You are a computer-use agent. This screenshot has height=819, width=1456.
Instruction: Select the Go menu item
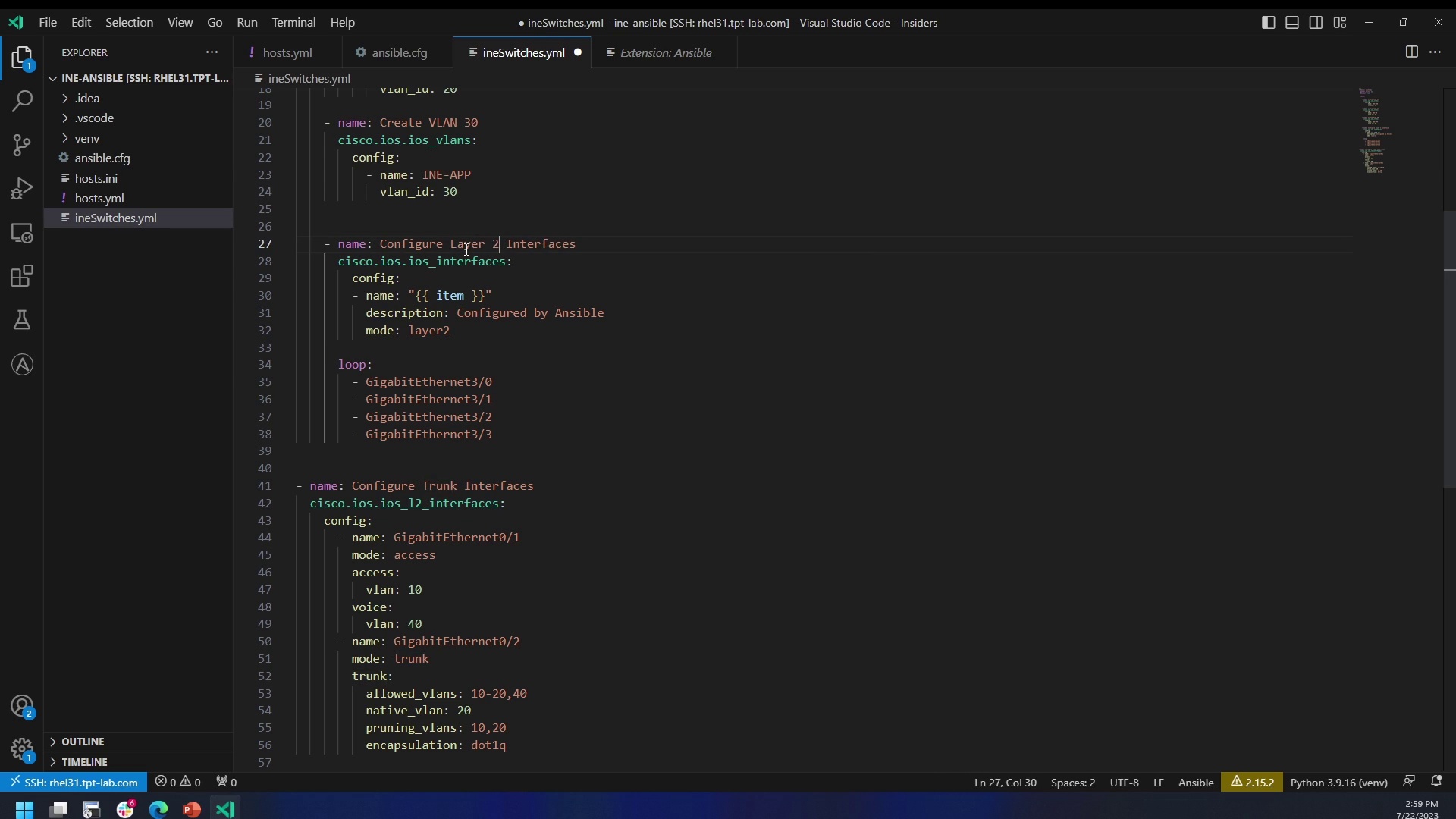[214, 22]
